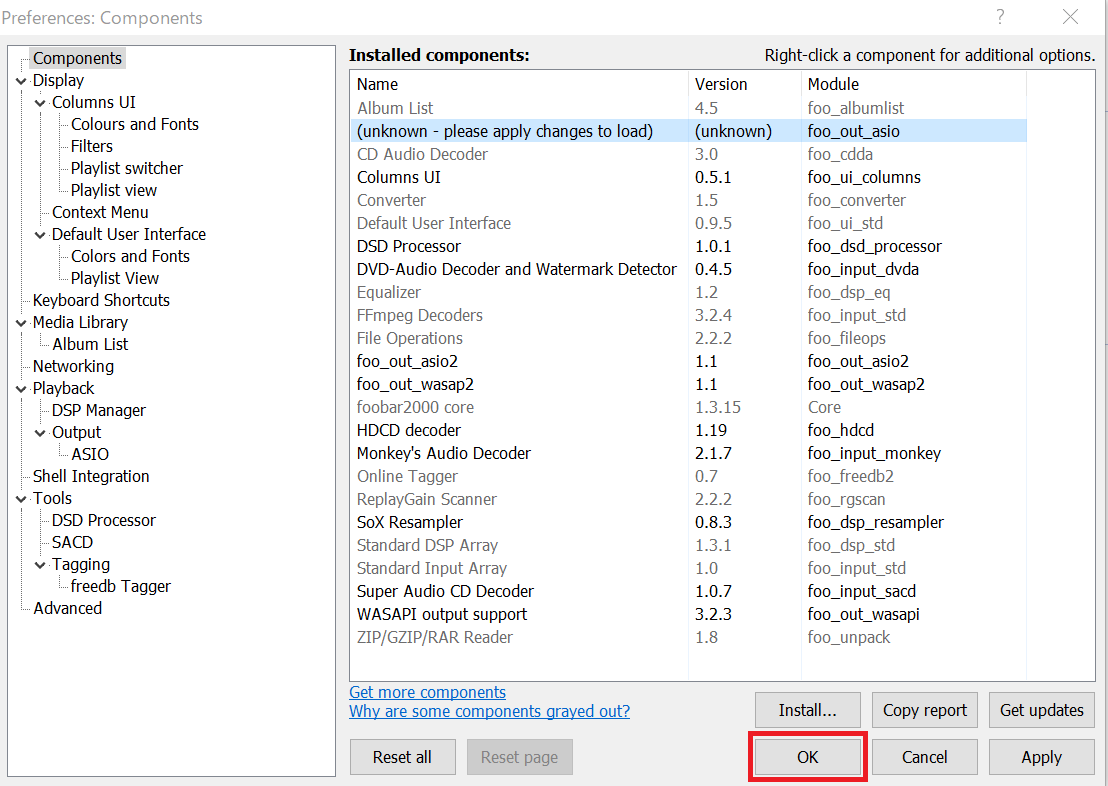The height and width of the screenshot is (786, 1108).
Task: Select the '(unknown - please apply changes to load)' row
Action: click(689, 131)
